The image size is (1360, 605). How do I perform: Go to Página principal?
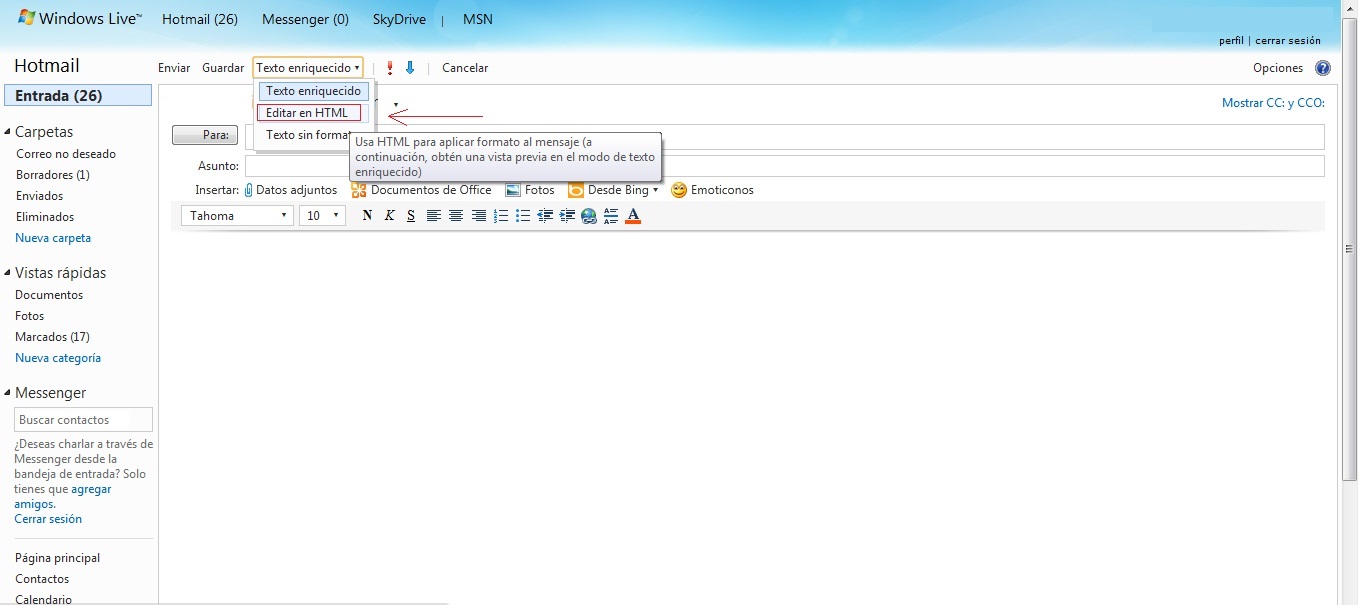click(58, 558)
